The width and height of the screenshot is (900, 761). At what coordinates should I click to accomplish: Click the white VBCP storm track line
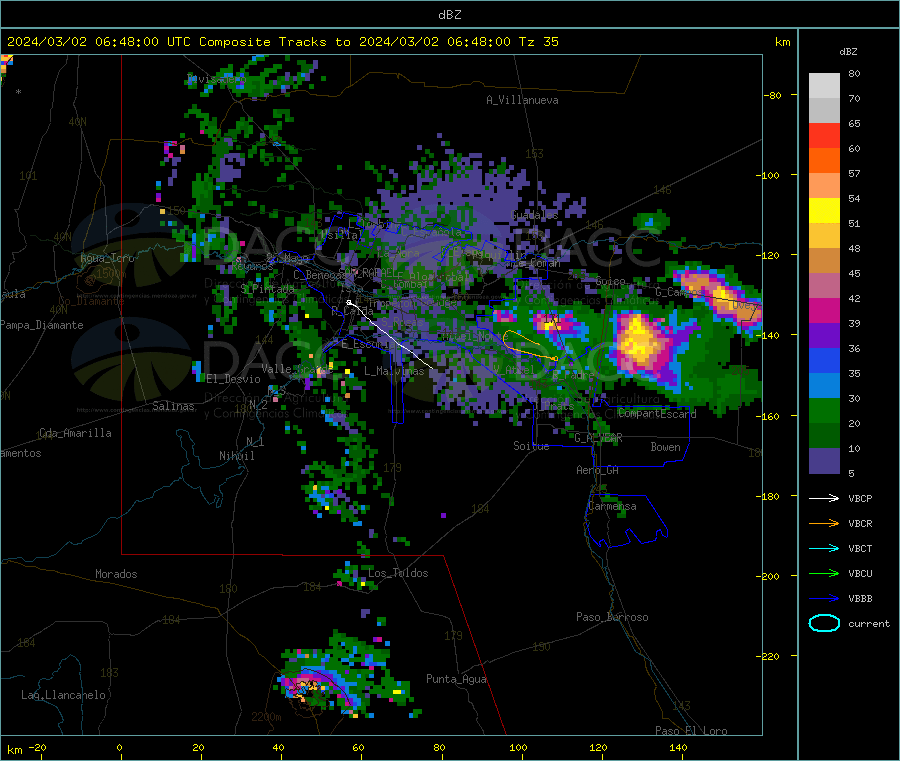[x=390, y=335]
